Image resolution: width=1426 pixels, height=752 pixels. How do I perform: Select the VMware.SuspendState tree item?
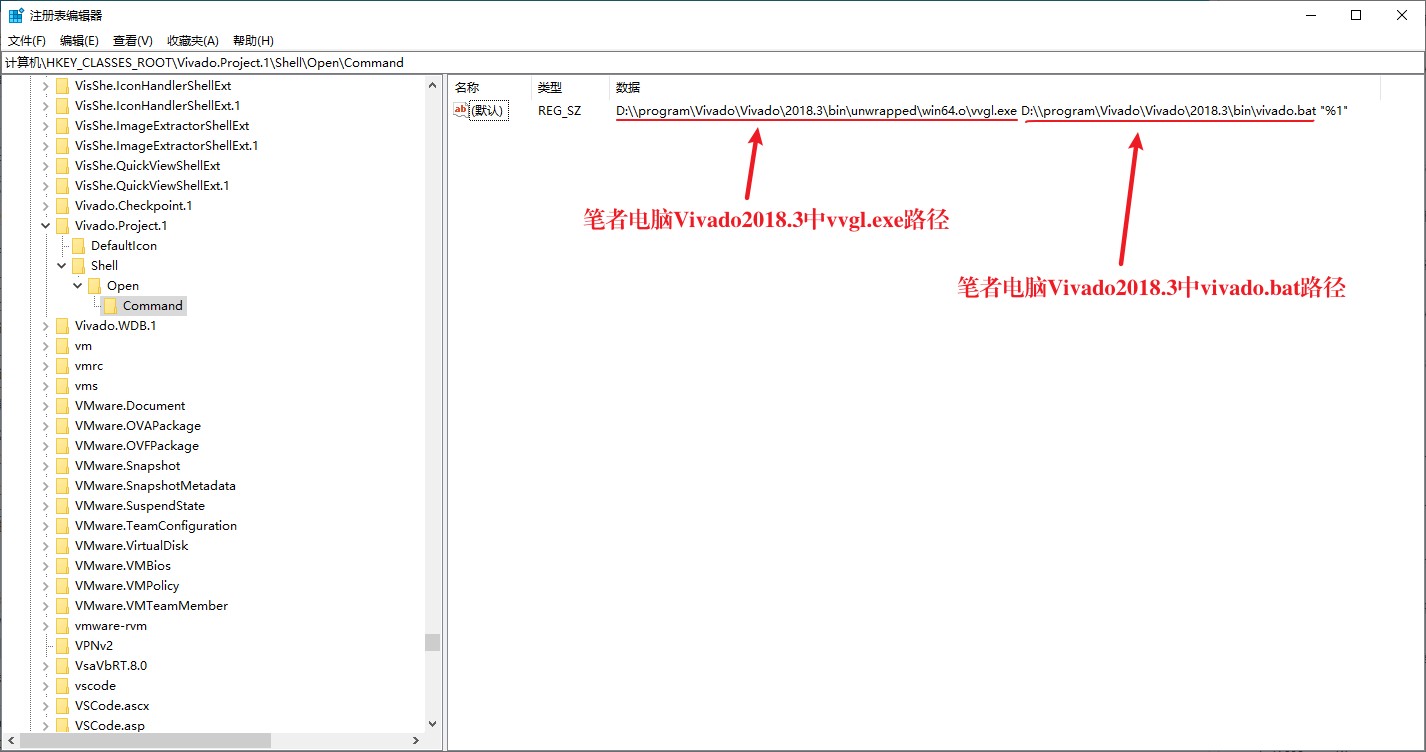point(139,506)
